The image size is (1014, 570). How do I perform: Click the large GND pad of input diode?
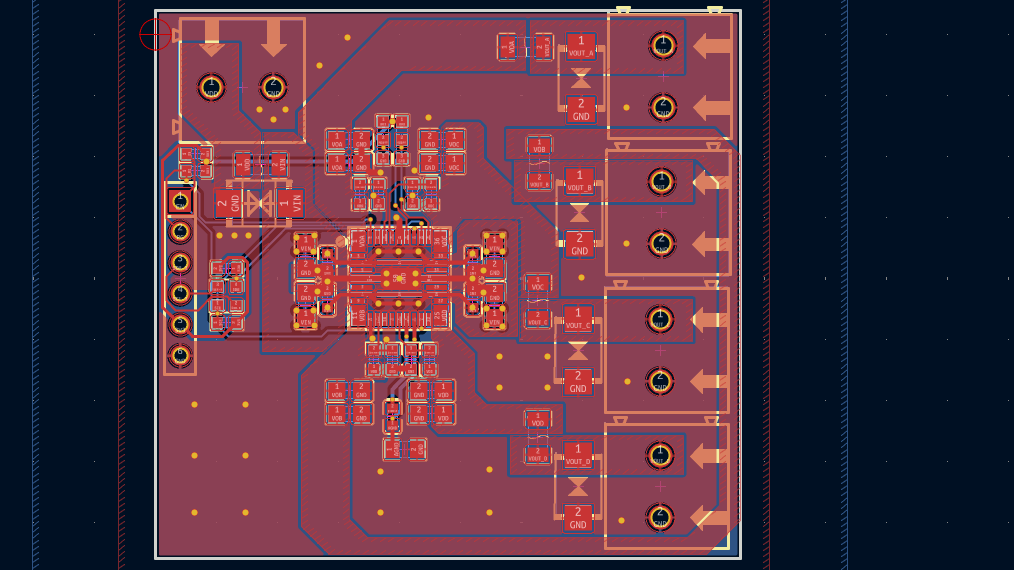229,204
